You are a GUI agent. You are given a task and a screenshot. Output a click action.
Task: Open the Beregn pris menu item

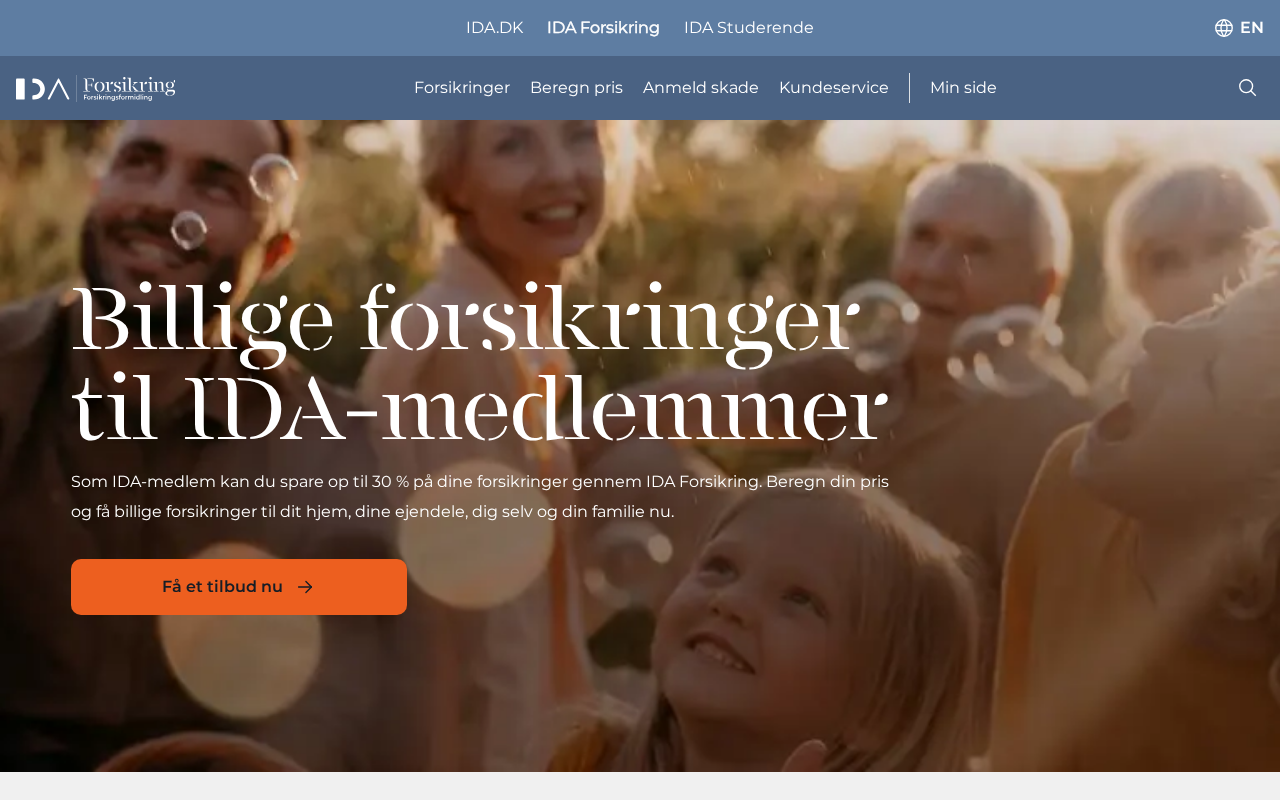(x=576, y=88)
